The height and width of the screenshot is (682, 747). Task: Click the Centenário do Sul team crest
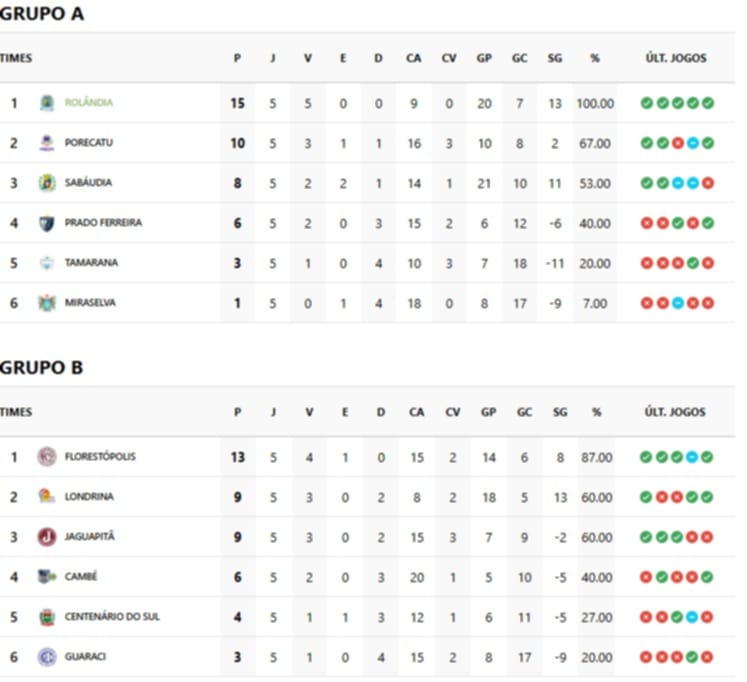(x=47, y=617)
